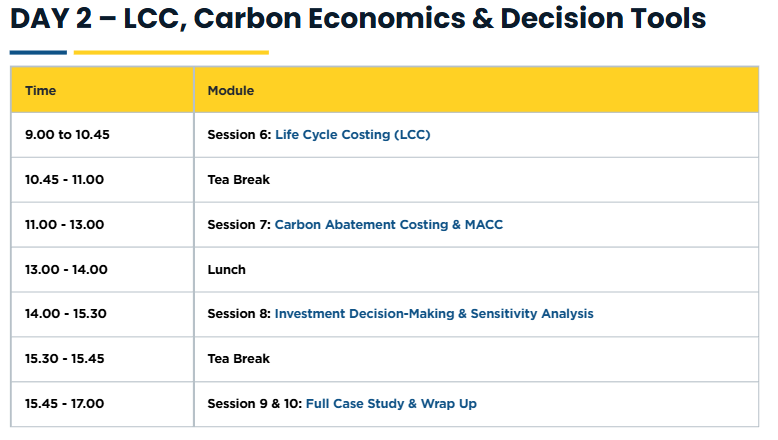The width and height of the screenshot is (778, 440).
Task: Click the morning Tea Break entry
Action: (x=238, y=180)
